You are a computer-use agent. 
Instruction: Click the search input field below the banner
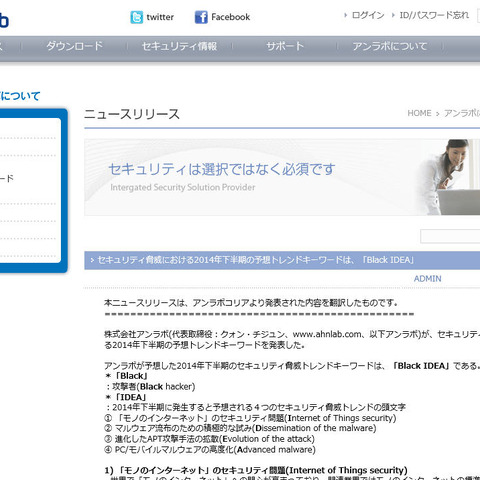(450, 236)
